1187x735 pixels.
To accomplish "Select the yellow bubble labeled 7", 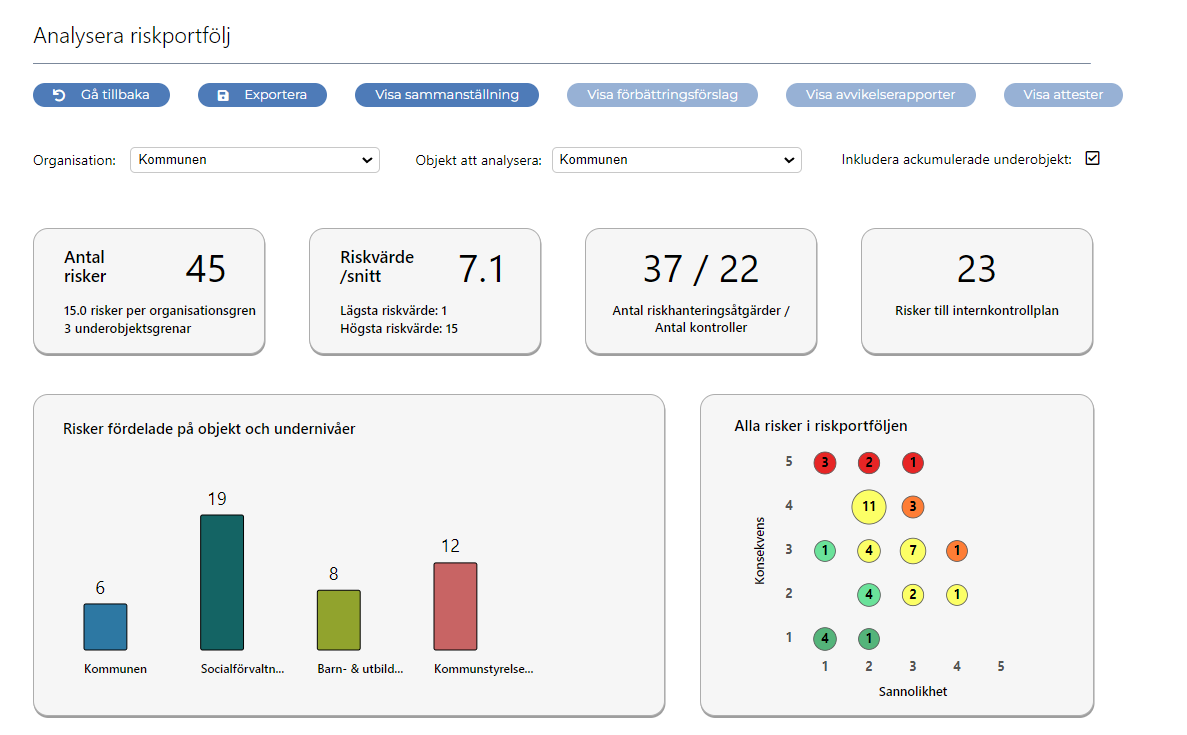I will point(913,551).
